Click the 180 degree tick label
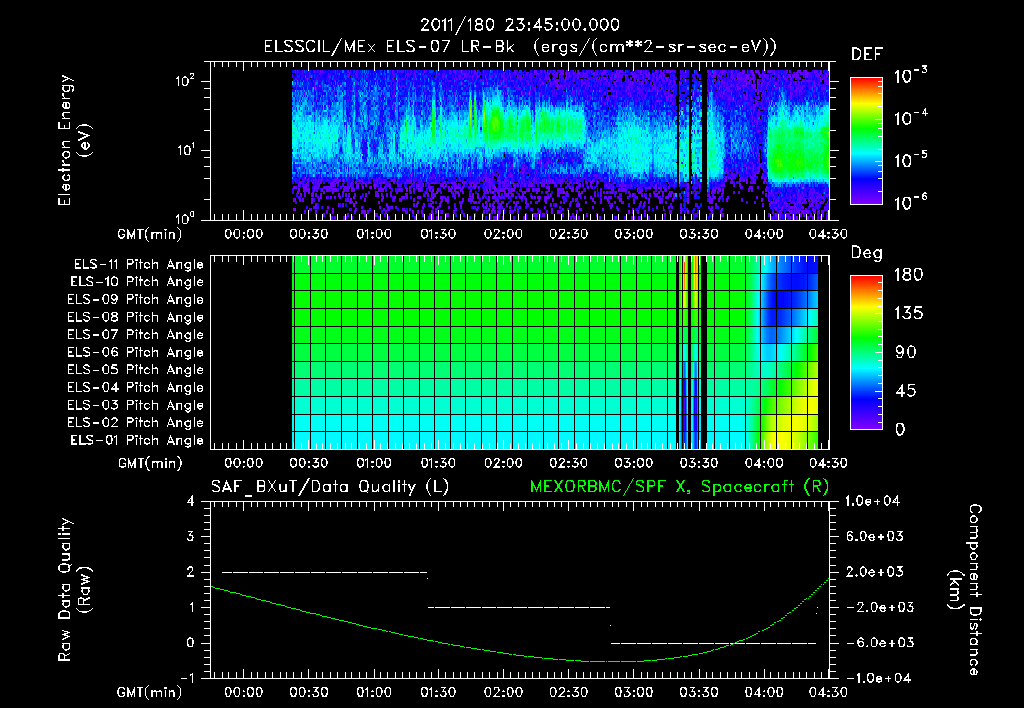1024x708 pixels. (x=908, y=275)
